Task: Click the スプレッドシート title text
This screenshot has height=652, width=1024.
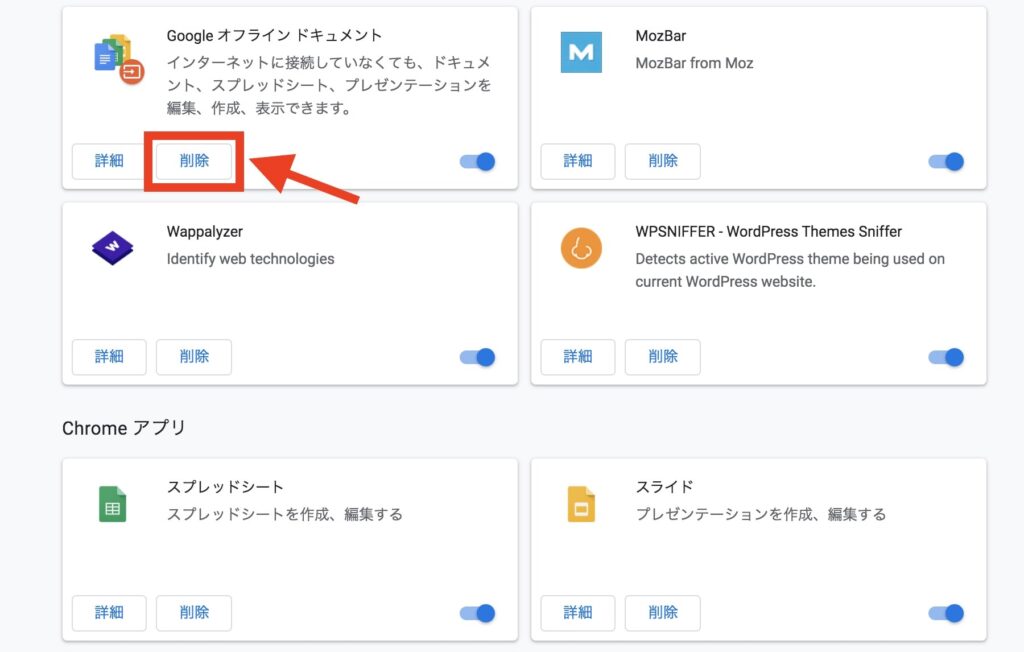Action: (x=225, y=487)
